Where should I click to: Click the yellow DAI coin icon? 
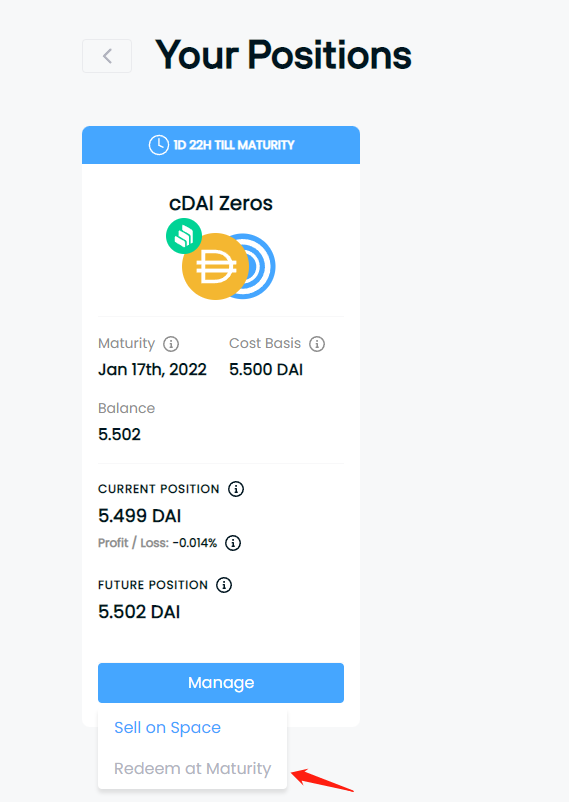(x=215, y=266)
